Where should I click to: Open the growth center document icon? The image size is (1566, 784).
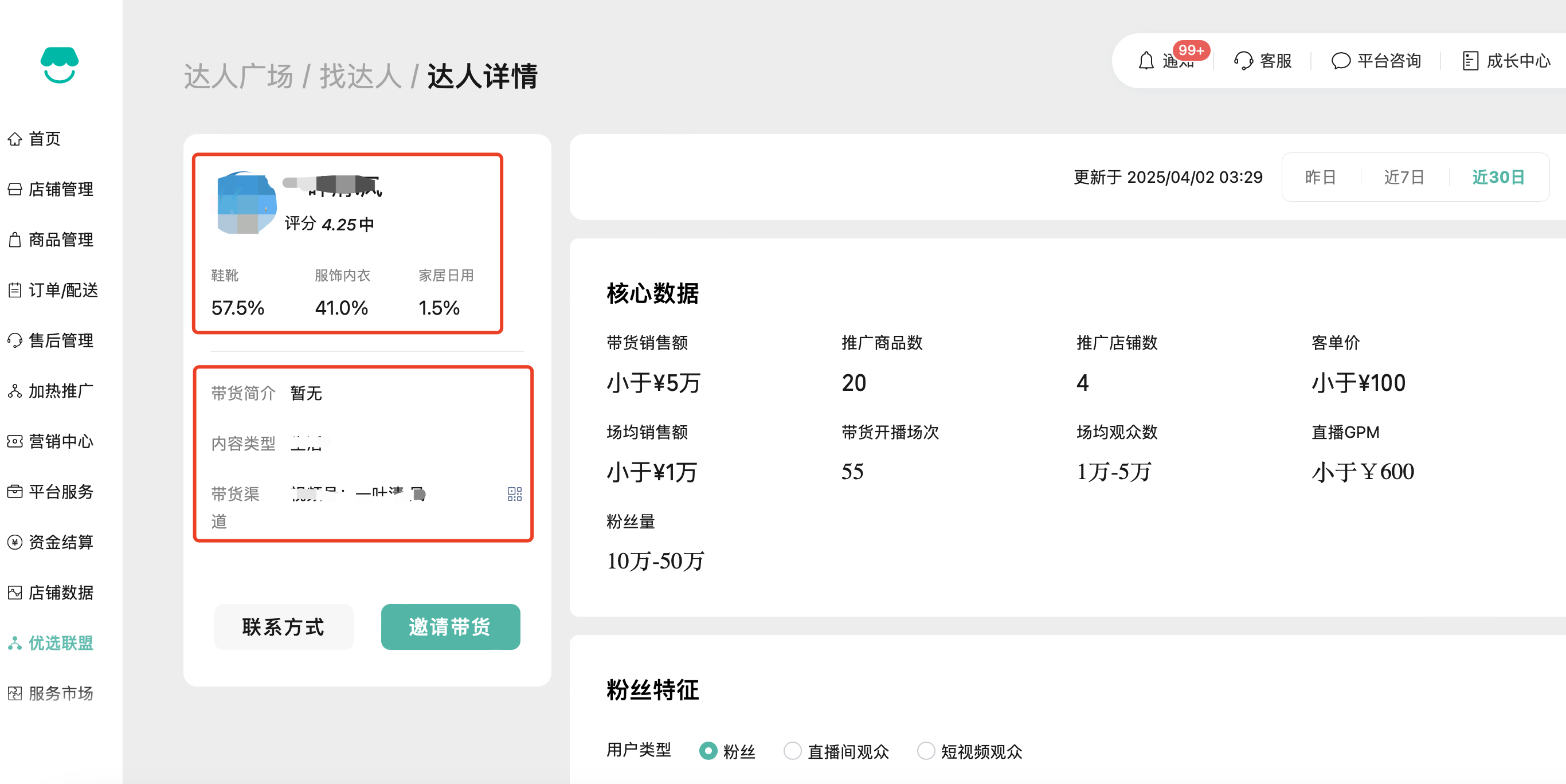[1469, 61]
